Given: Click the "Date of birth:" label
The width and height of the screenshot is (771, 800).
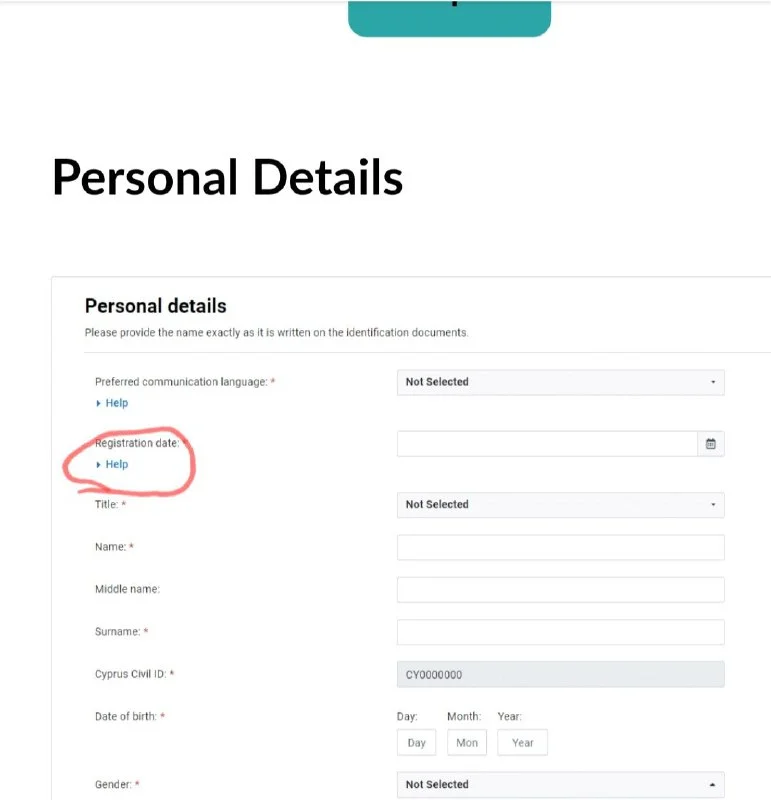Looking at the screenshot, I should point(126,717).
